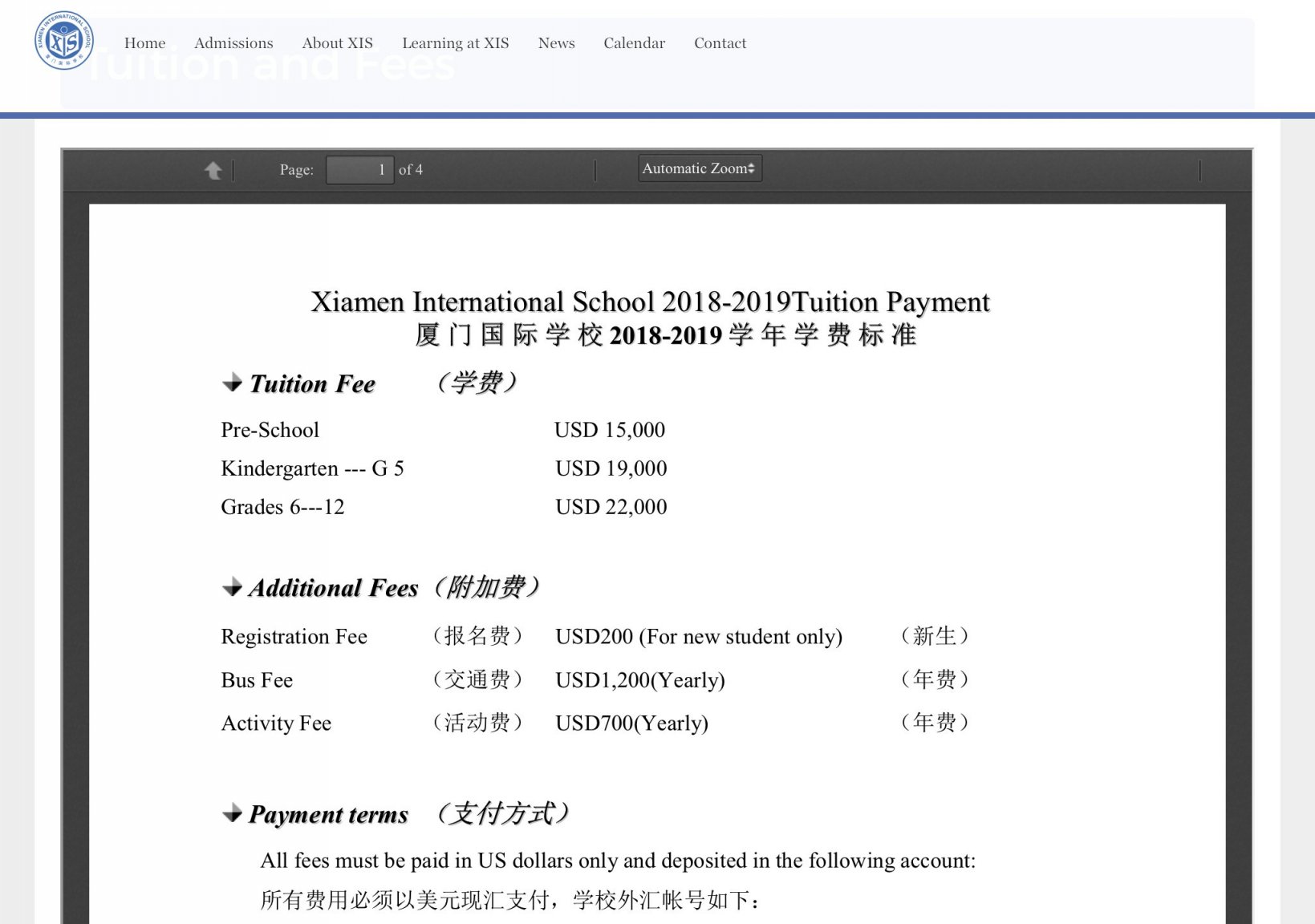Click the PDF previous page up arrow

(x=213, y=170)
